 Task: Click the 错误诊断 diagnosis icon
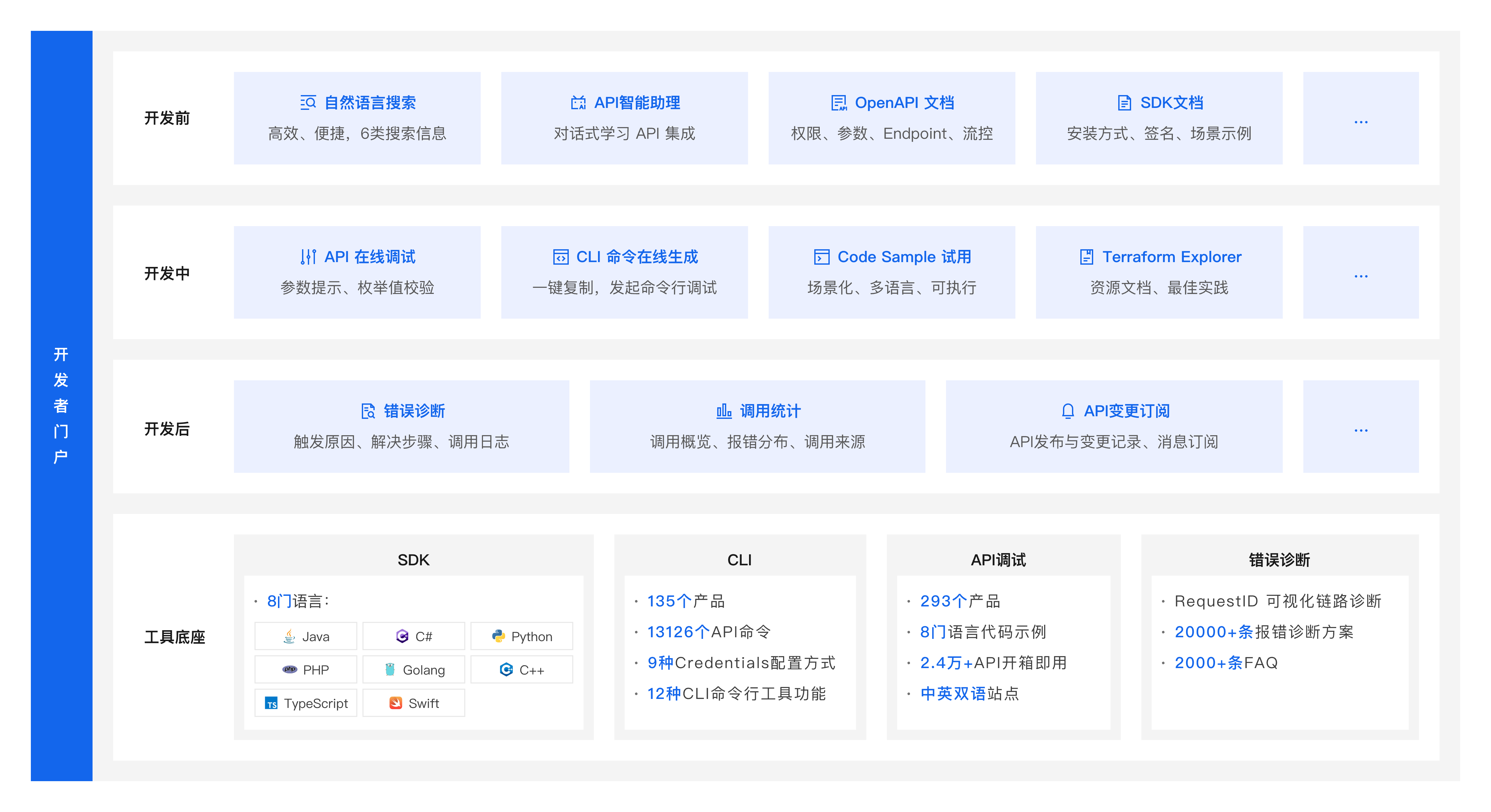pos(368,411)
